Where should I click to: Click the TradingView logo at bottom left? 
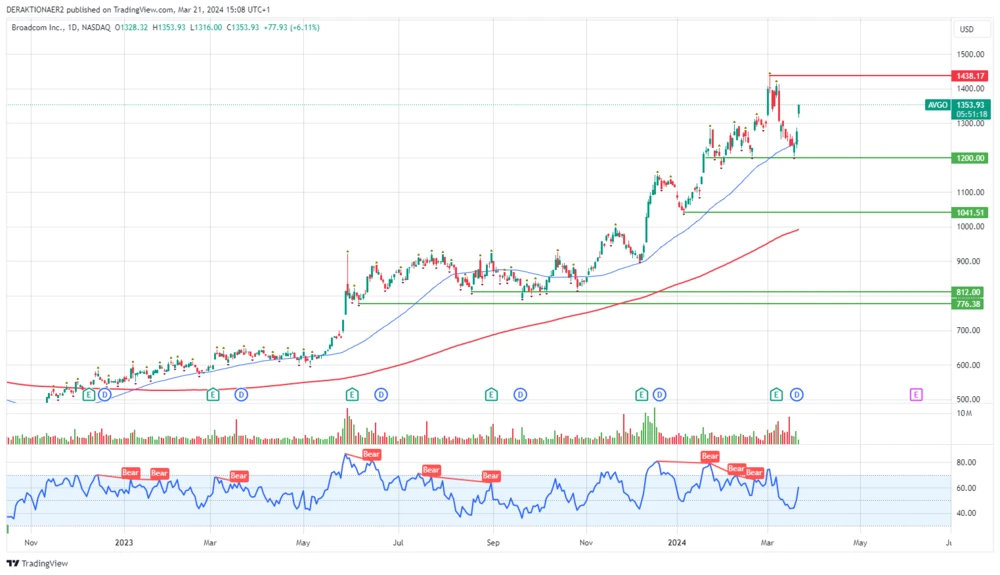pos(37,564)
